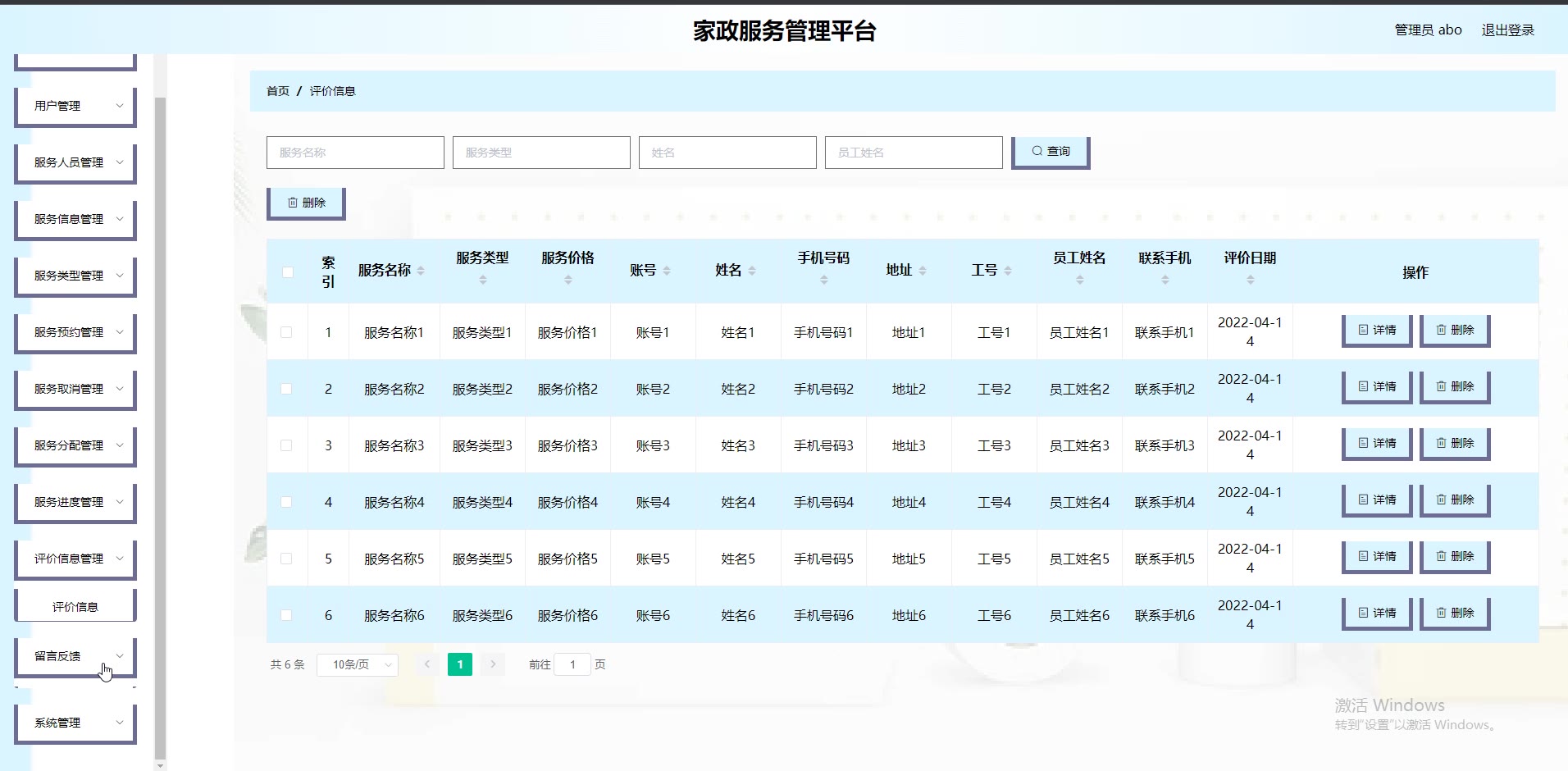Expand 服务取消管理 sidebar menu
The image size is (1568, 771).
(x=75, y=390)
